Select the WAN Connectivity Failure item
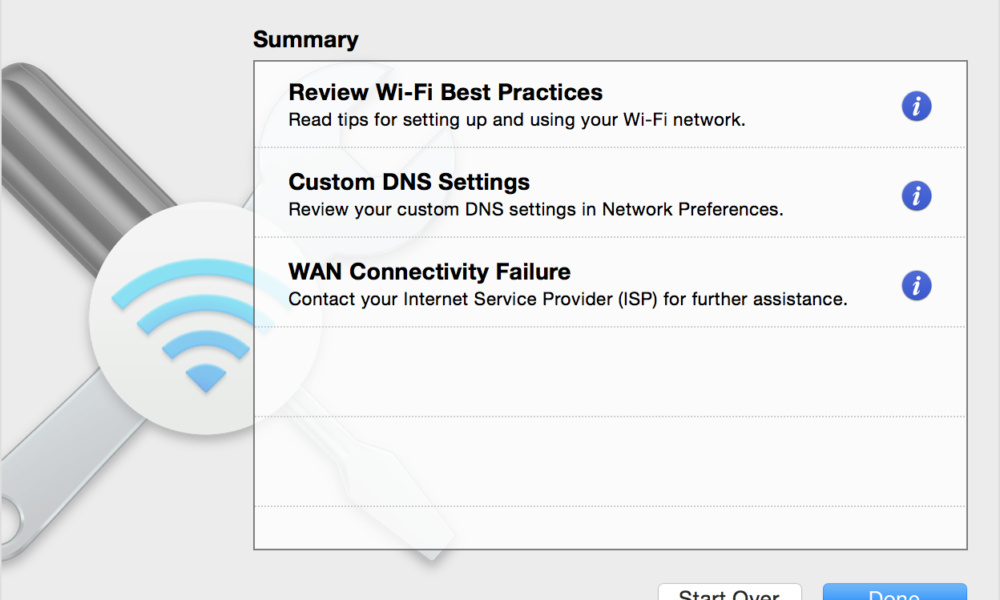 (x=560, y=283)
